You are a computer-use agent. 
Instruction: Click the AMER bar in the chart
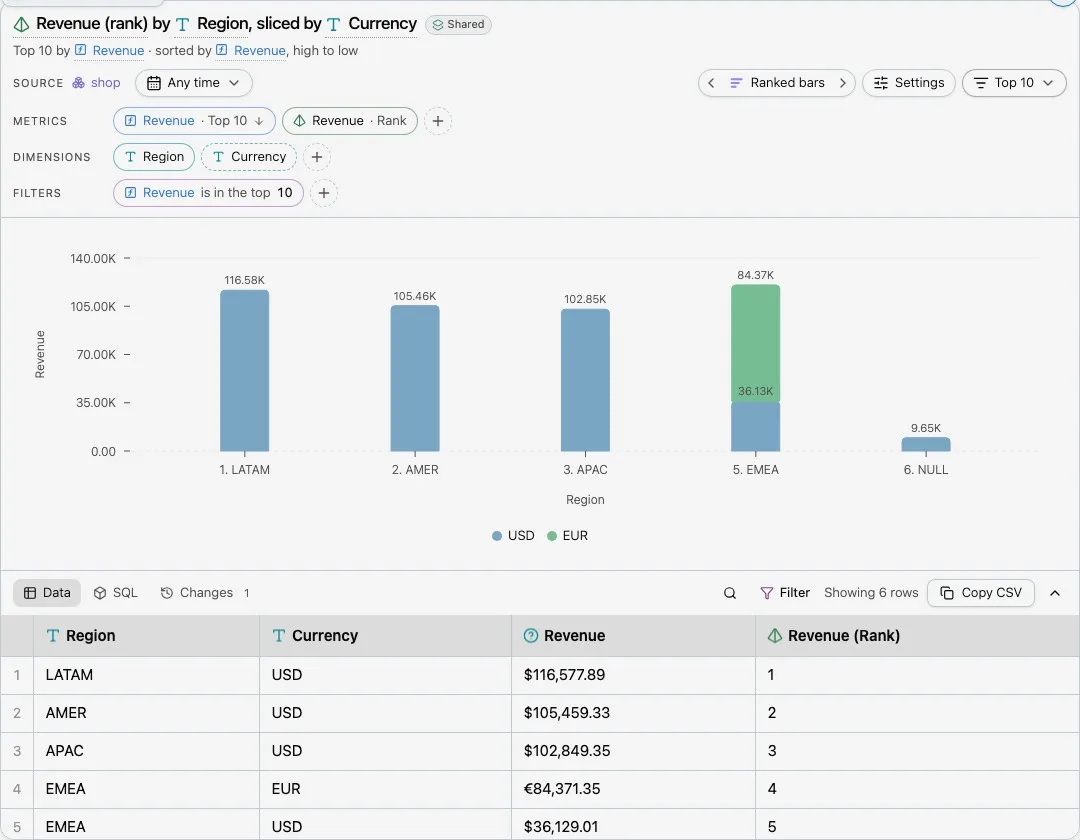(x=415, y=379)
